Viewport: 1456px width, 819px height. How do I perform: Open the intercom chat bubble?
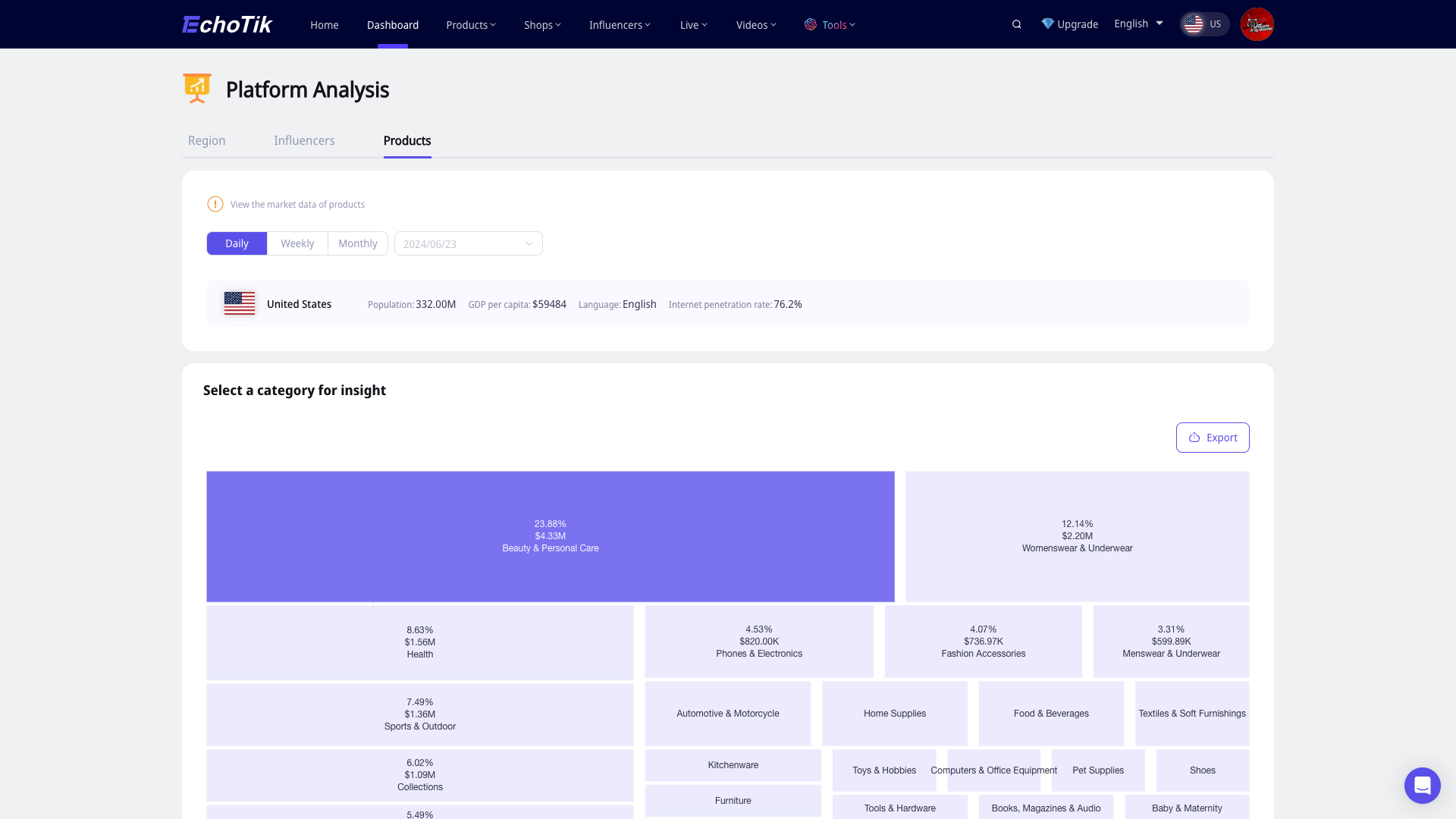point(1422,786)
